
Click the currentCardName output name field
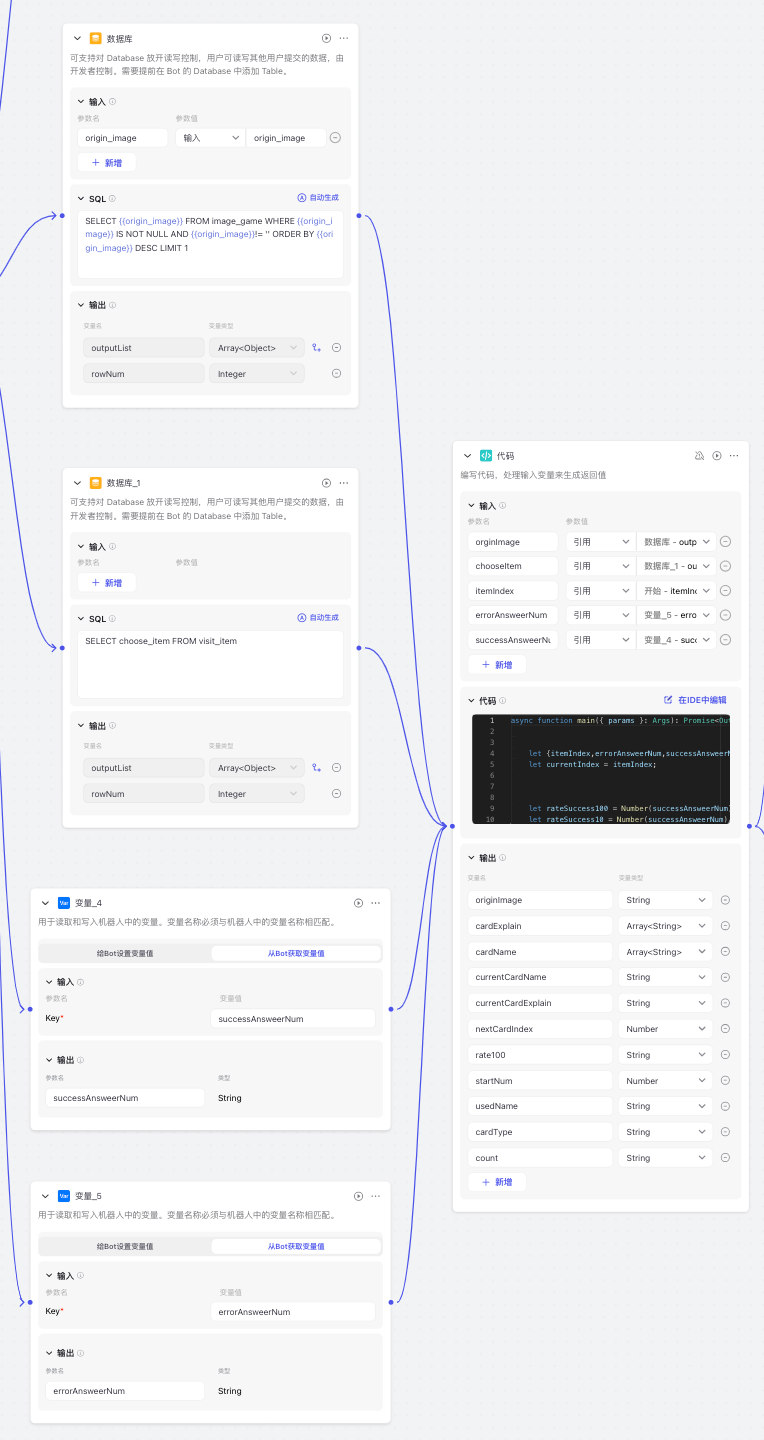coord(540,977)
